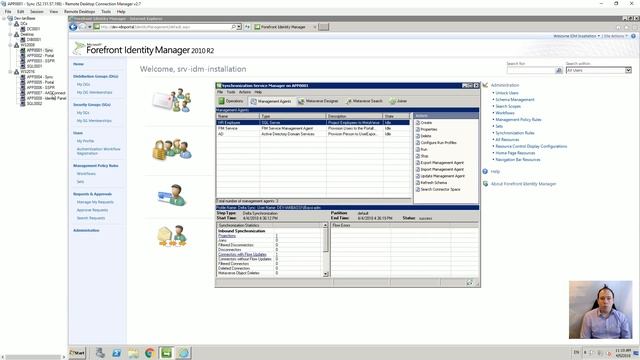Image resolution: width=640 pixels, height=360 pixels.
Task: Open Configure Run Profiles action
Action: 436,143
